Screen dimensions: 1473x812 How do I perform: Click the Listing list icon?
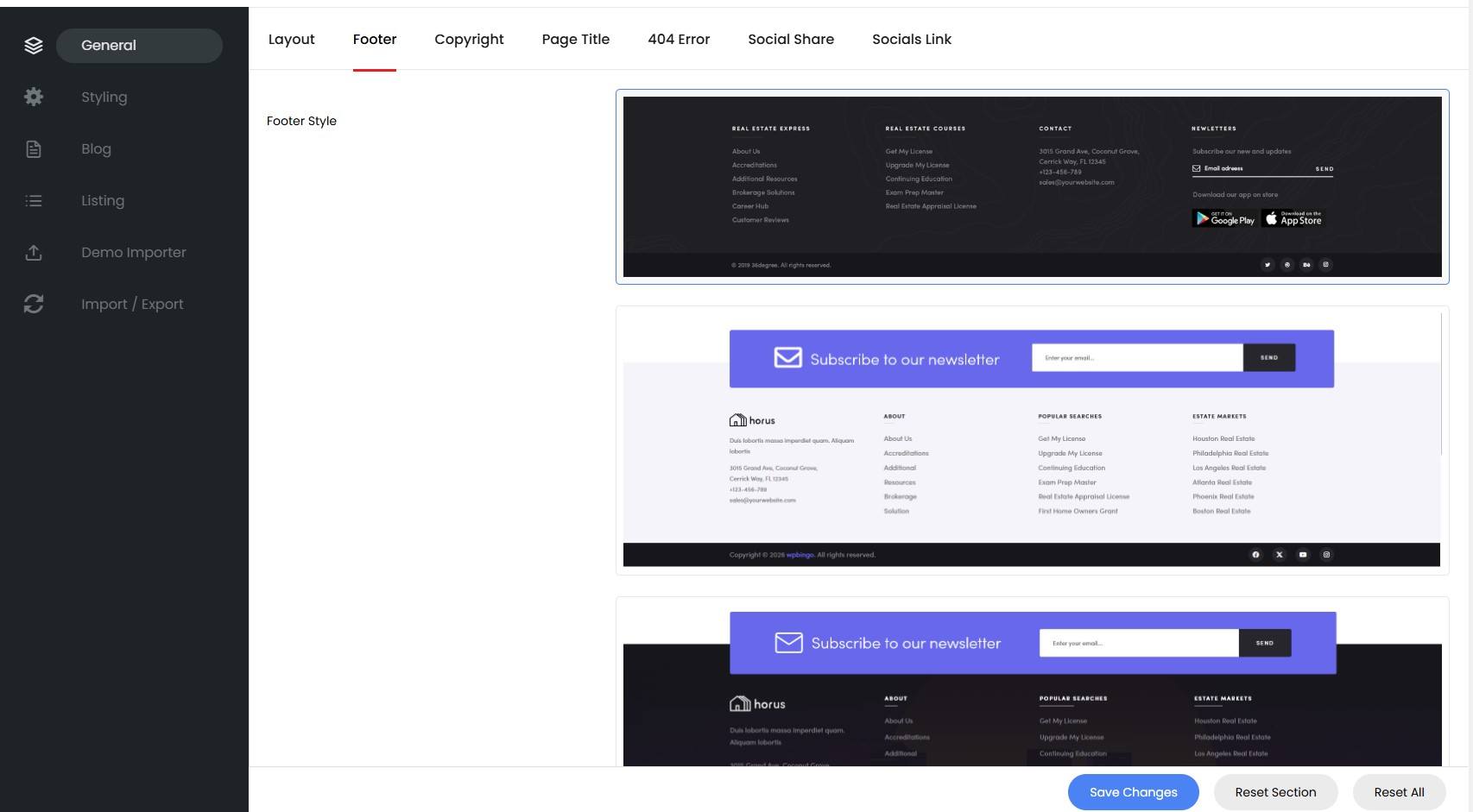34,201
